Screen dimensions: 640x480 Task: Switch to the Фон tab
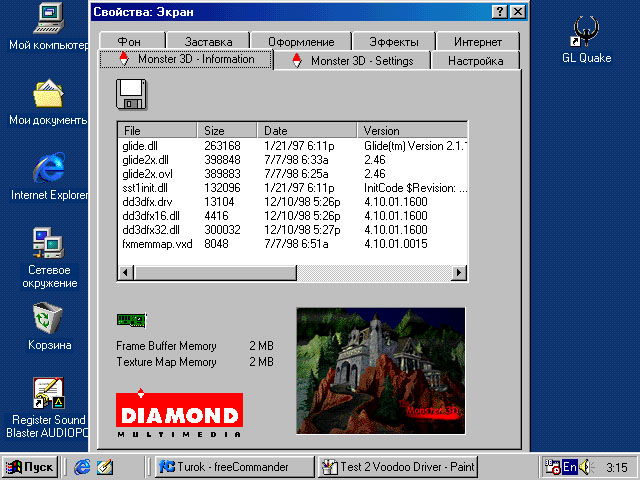(132, 41)
